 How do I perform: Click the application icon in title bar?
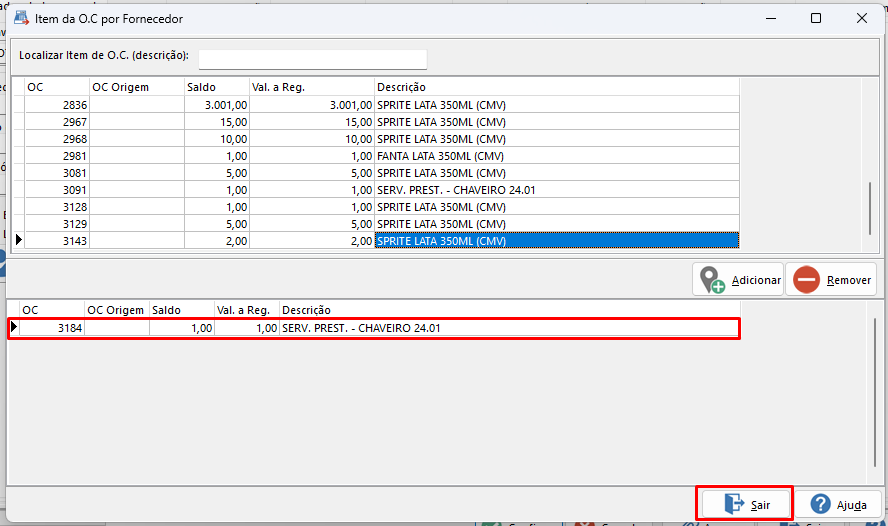pos(22,18)
